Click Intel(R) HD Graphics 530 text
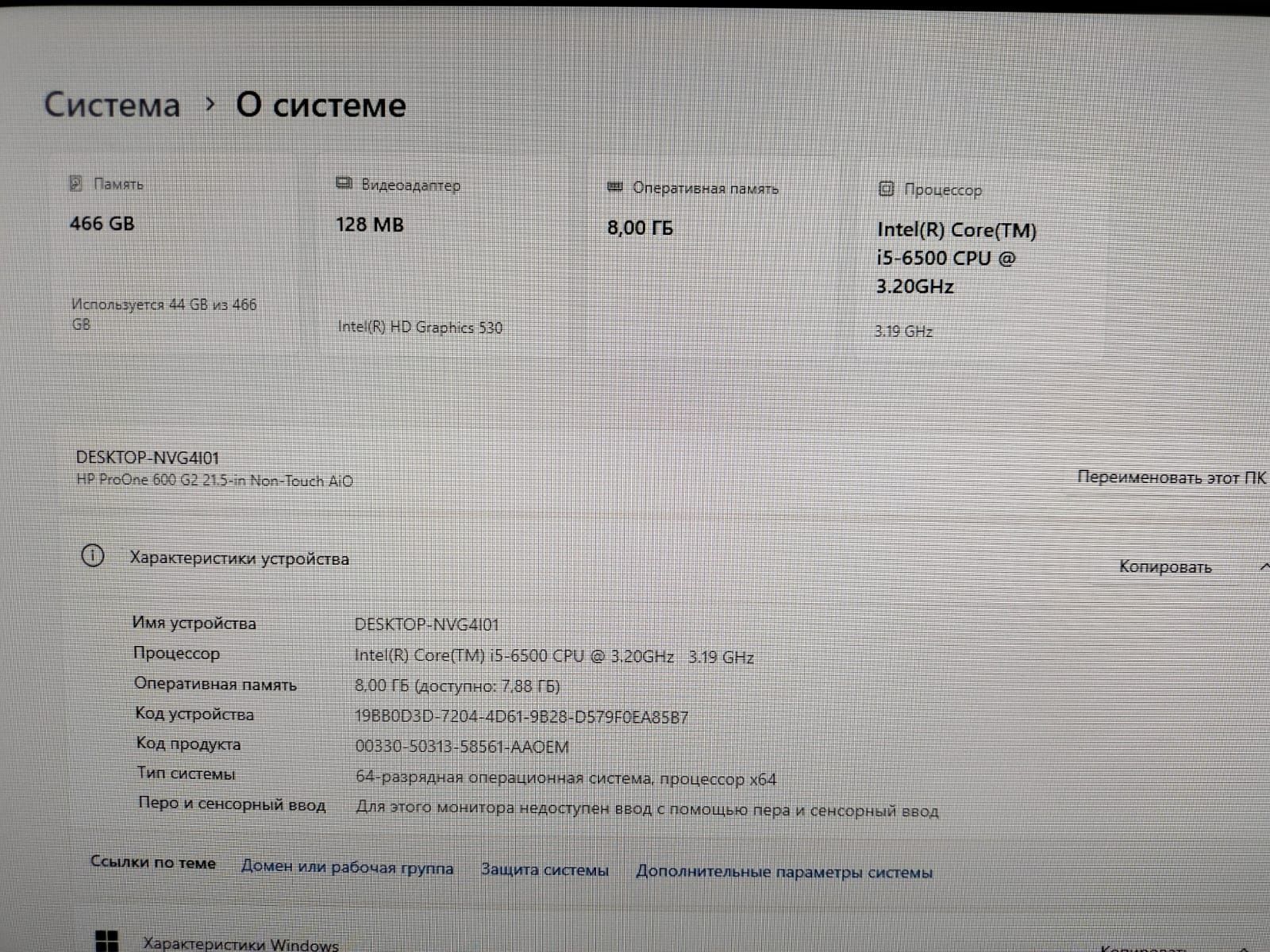This screenshot has height=952, width=1270. [420, 327]
